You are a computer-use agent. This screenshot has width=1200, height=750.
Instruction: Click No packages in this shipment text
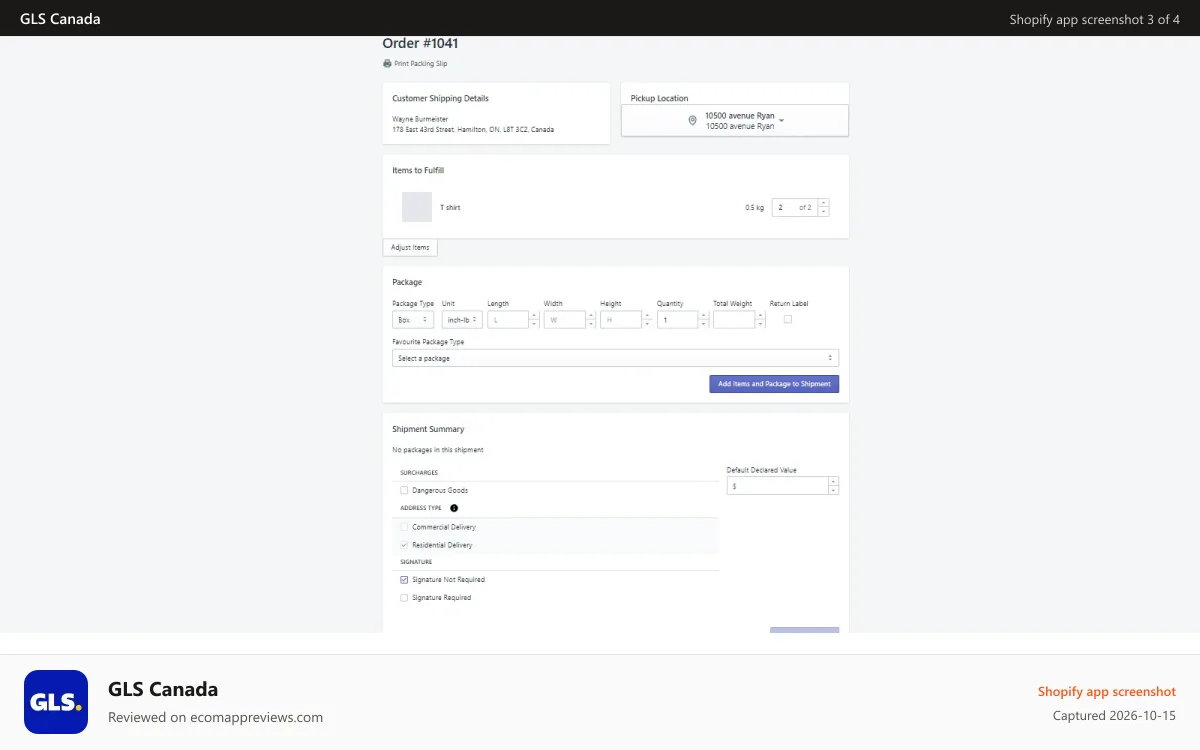point(438,450)
